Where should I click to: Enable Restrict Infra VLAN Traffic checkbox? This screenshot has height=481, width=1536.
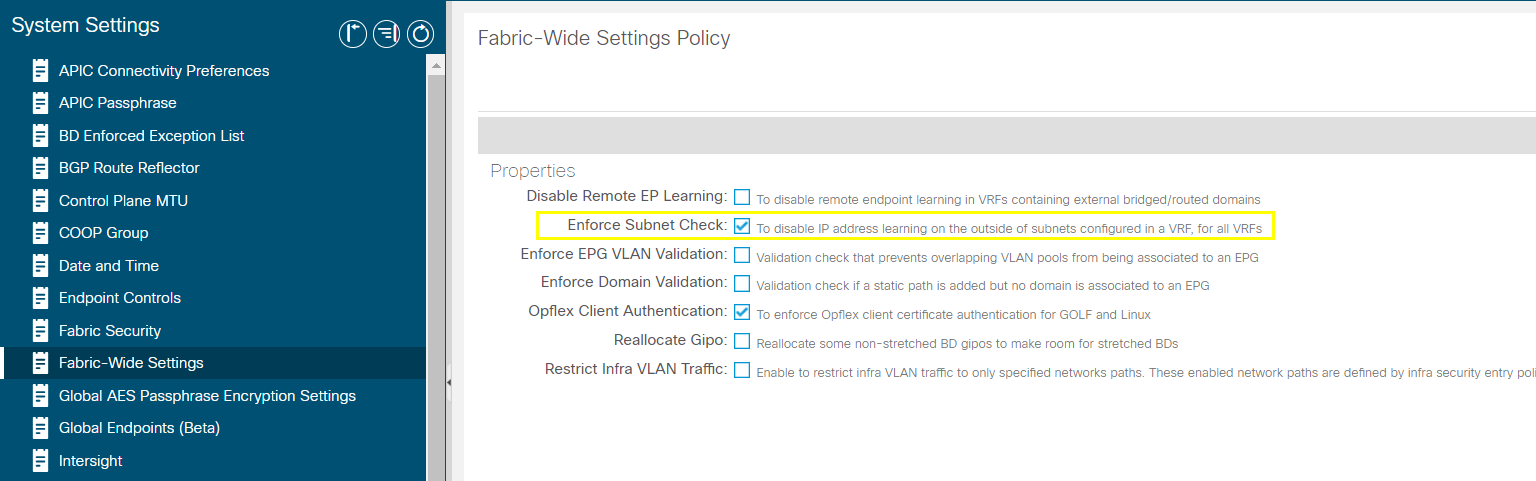click(x=742, y=370)
